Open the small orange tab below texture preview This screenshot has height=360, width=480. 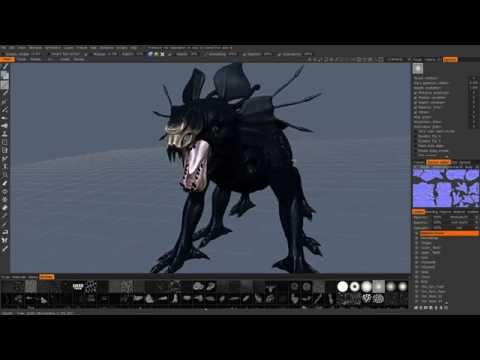418,212
